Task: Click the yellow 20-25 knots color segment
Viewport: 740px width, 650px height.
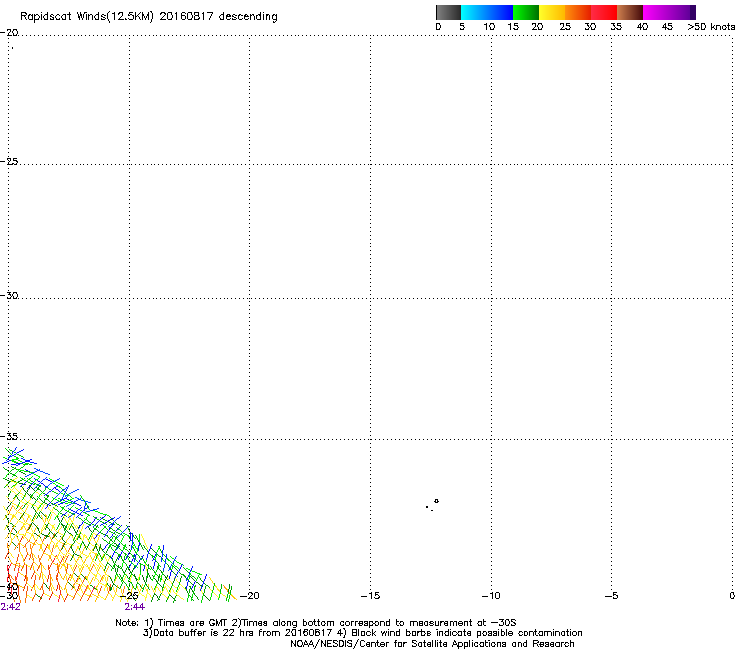Action: (552, 12)
